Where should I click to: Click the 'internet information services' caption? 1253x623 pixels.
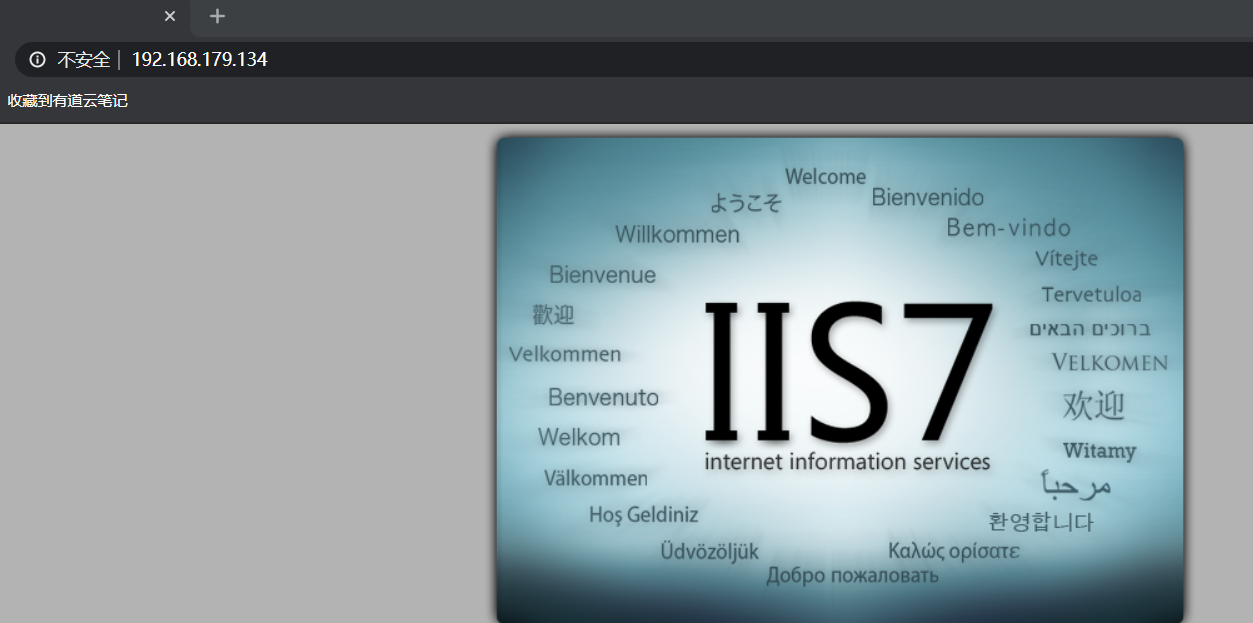(x=847, y=462)
